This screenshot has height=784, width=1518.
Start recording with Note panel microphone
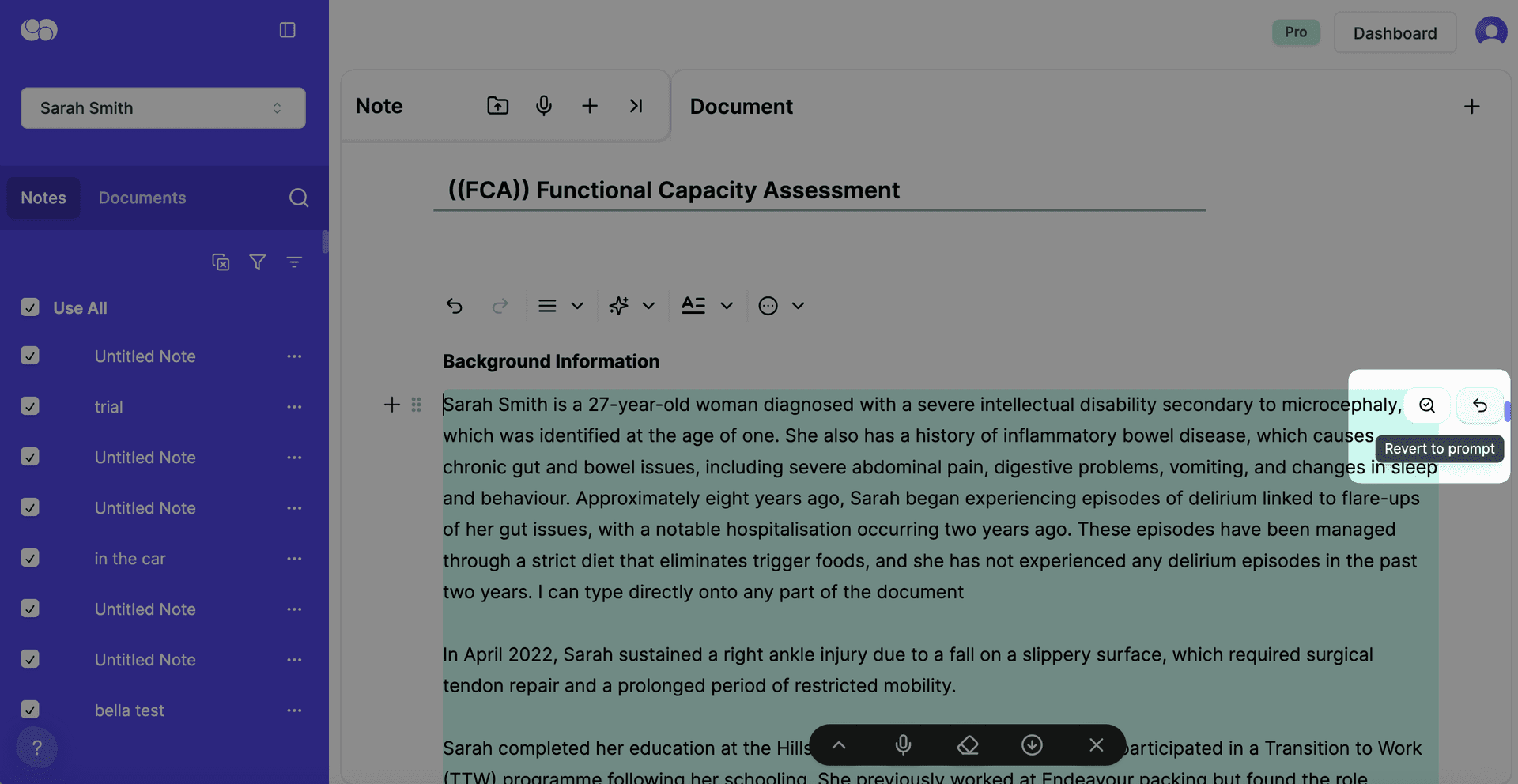coord(544,105)
